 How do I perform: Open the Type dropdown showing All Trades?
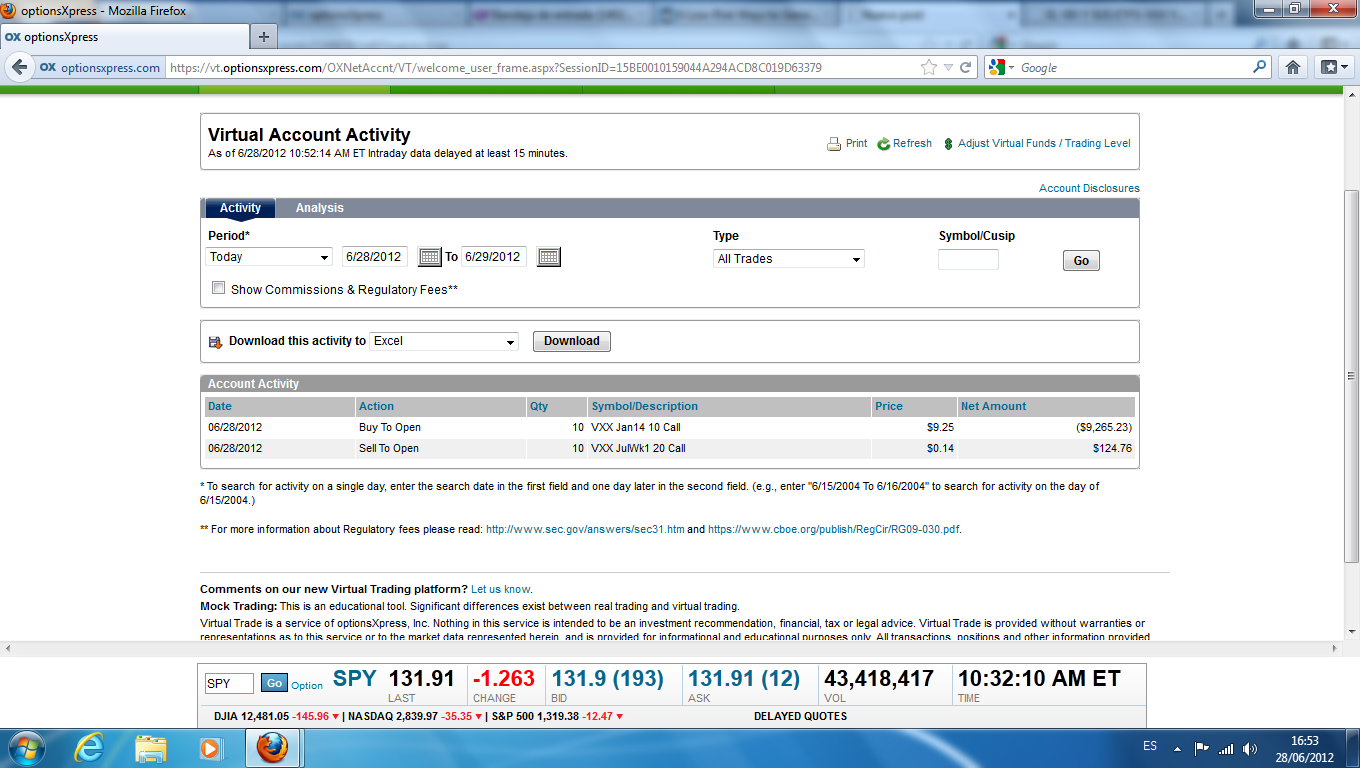[x=789, y=259]
